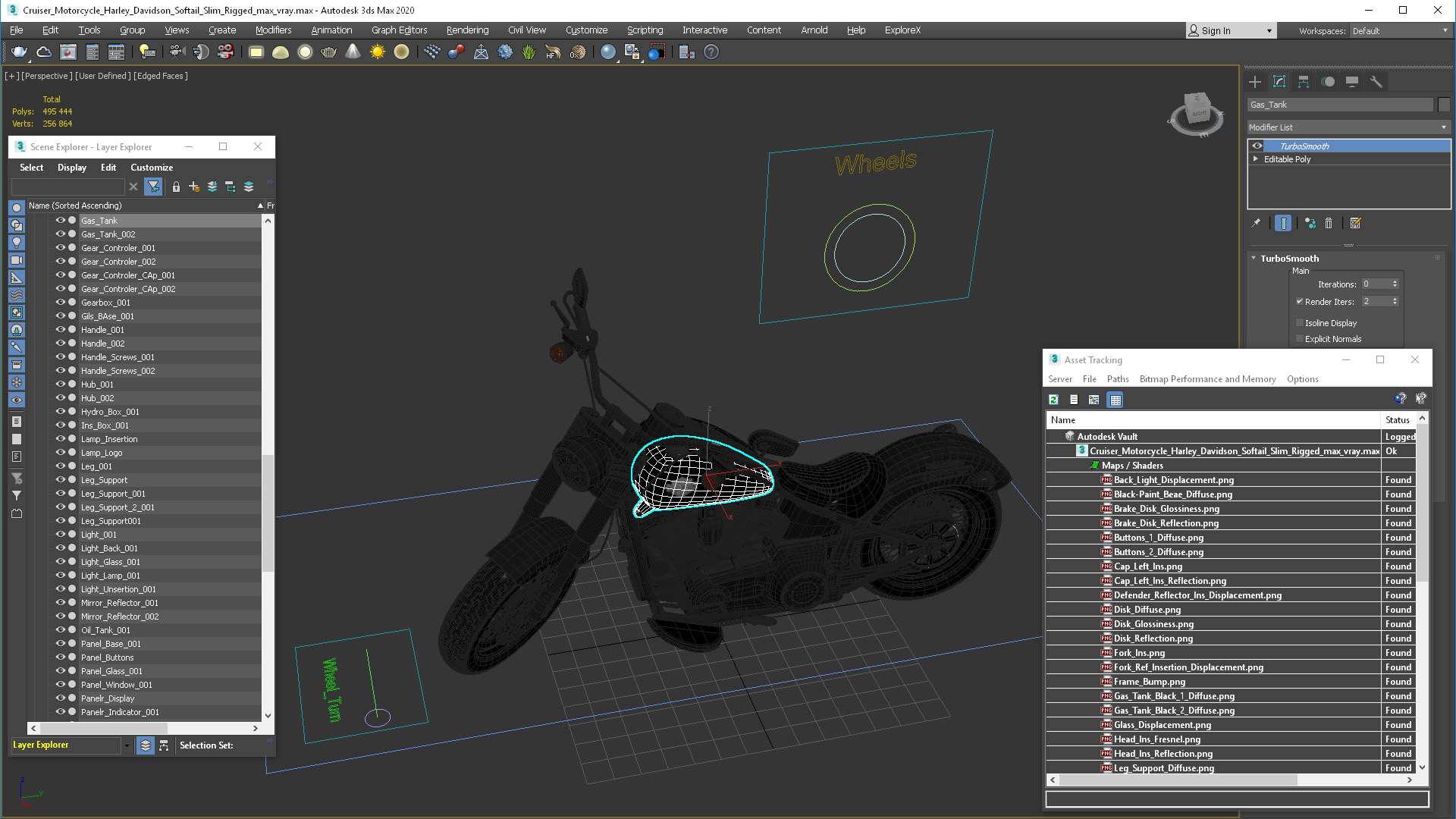Click the cone primitive toolbar icon
The image size is (1456, 819).
pyautogui.click(x=353, y=52)
